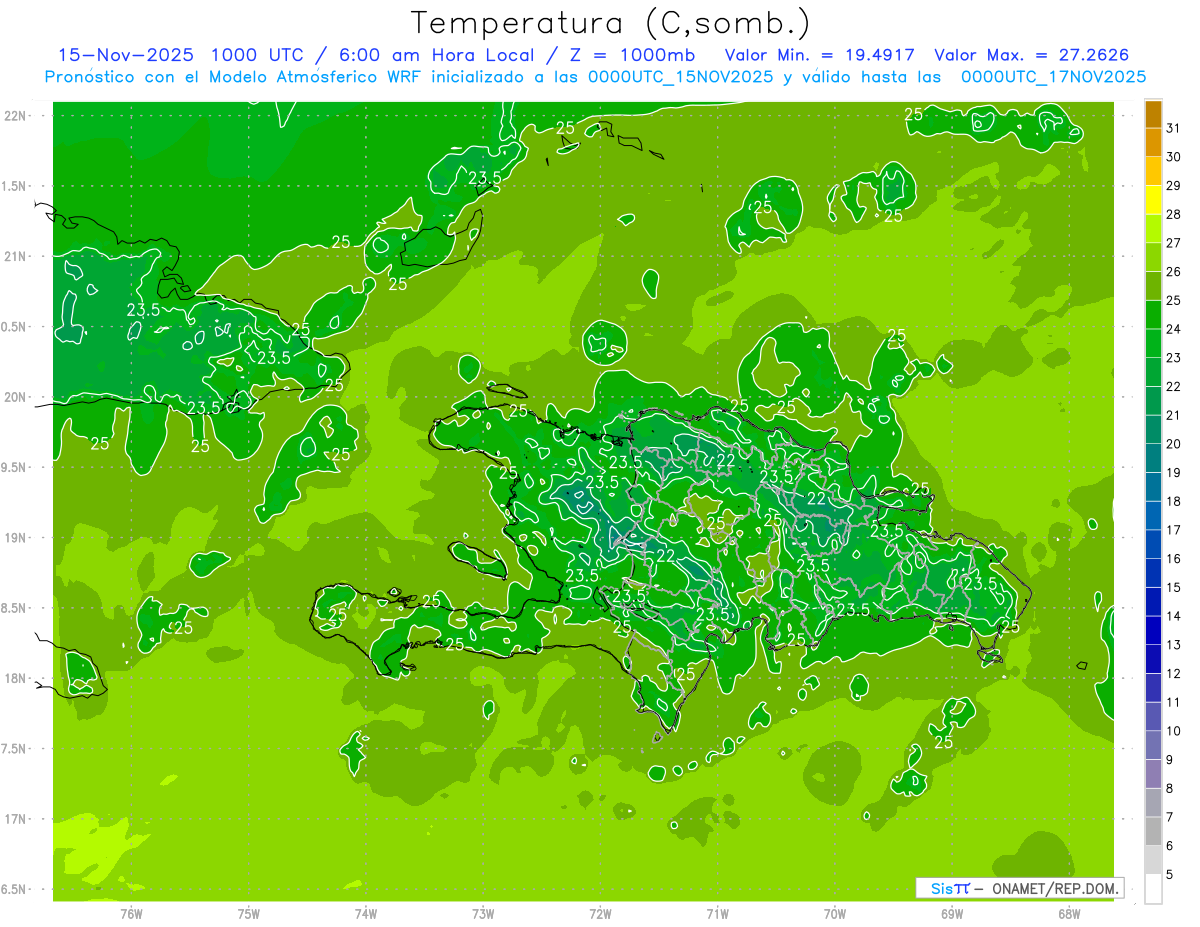Click the '75W' longitude axis label

coord(249,913)
